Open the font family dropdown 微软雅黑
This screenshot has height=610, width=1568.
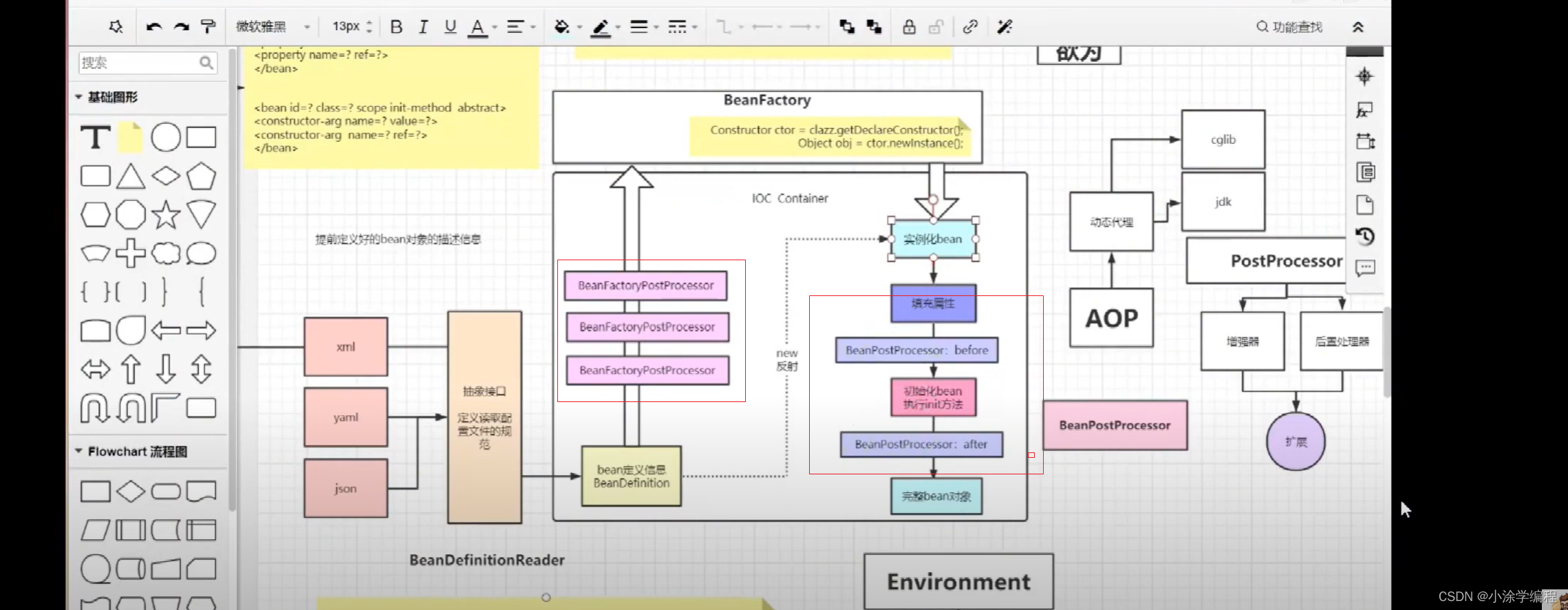[x=273, y=27]
